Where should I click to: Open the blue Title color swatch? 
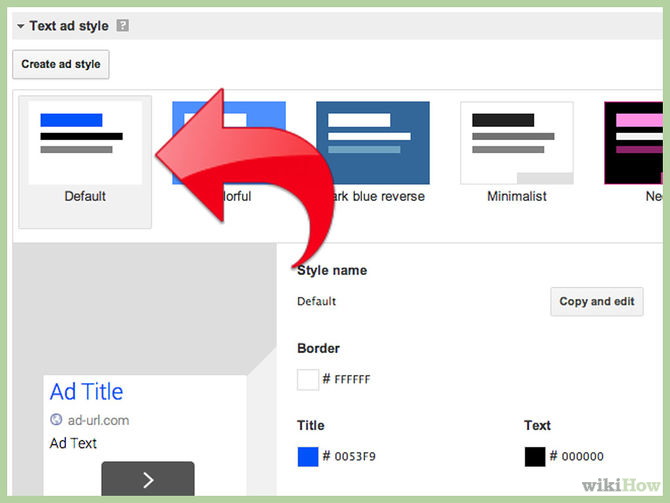coord(308,456)
